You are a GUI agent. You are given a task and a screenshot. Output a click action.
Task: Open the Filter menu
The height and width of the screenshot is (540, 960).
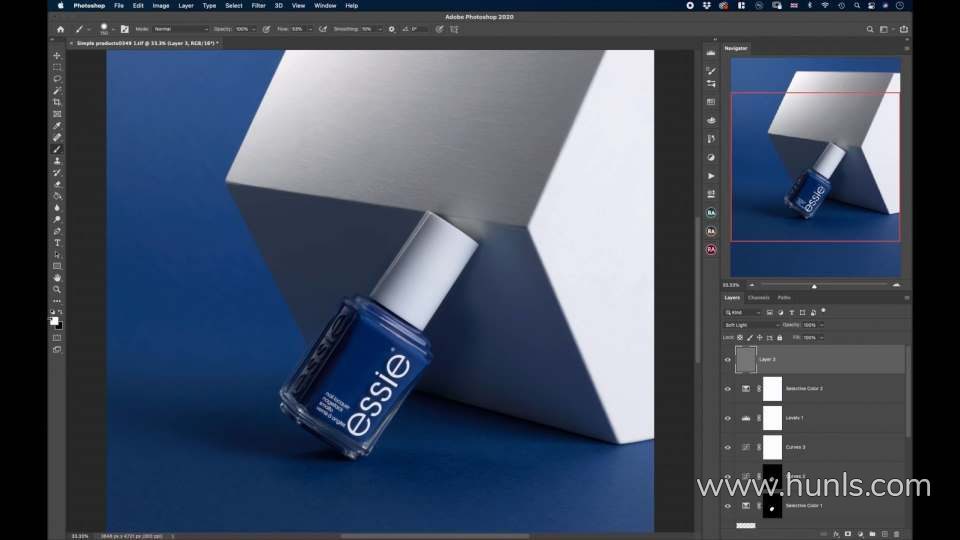pyautogui.click(x=258, y=6)
